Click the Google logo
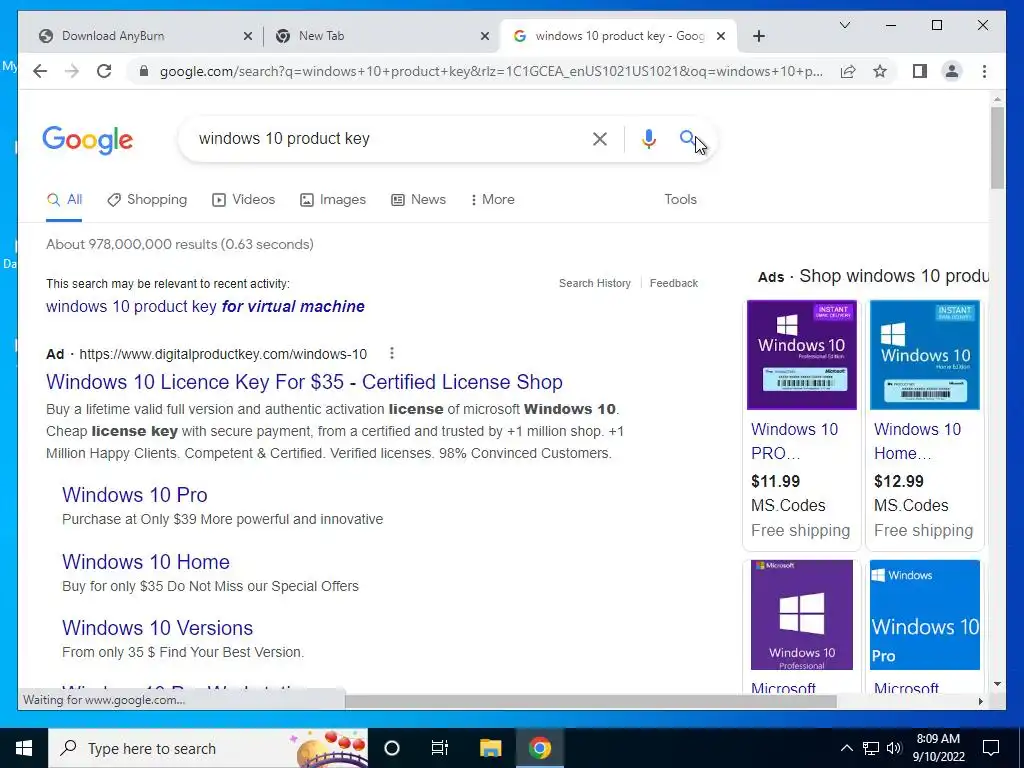This screenshot has width=1024, height=768. pos(88,140)
